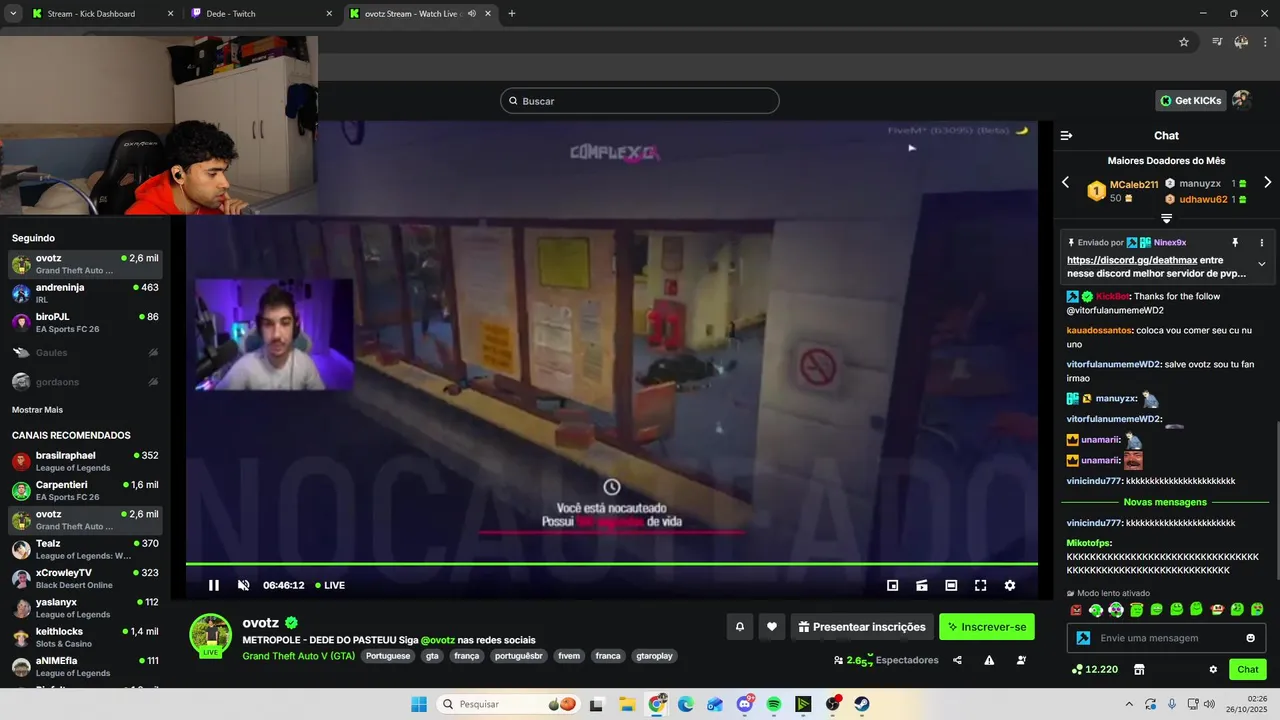
Task: Collapse the leaderboard handle below donors
Action: [1166, 217]
